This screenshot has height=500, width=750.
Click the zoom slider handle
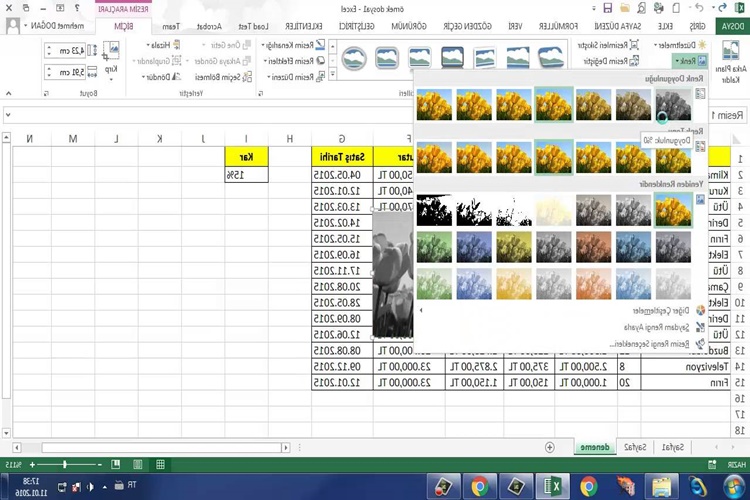click(65, 465)
